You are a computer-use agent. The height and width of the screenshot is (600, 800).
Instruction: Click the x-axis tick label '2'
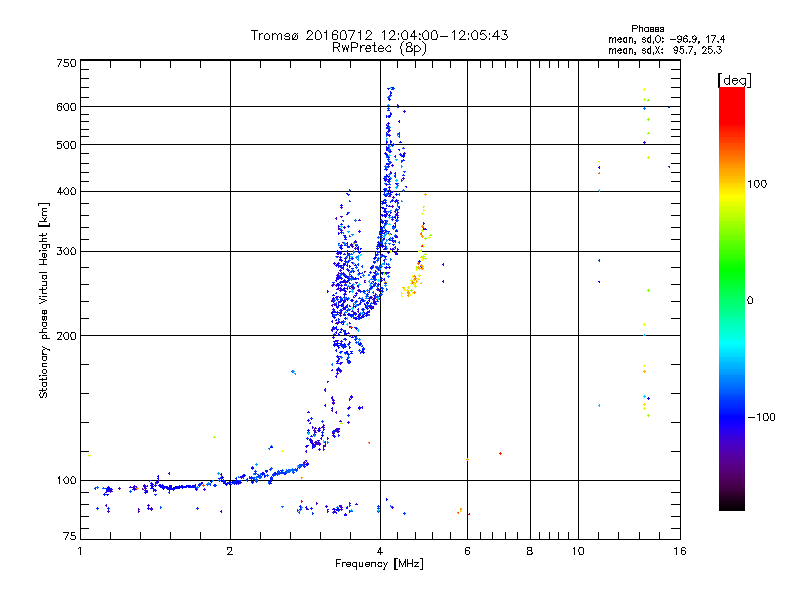coord(230,551)
